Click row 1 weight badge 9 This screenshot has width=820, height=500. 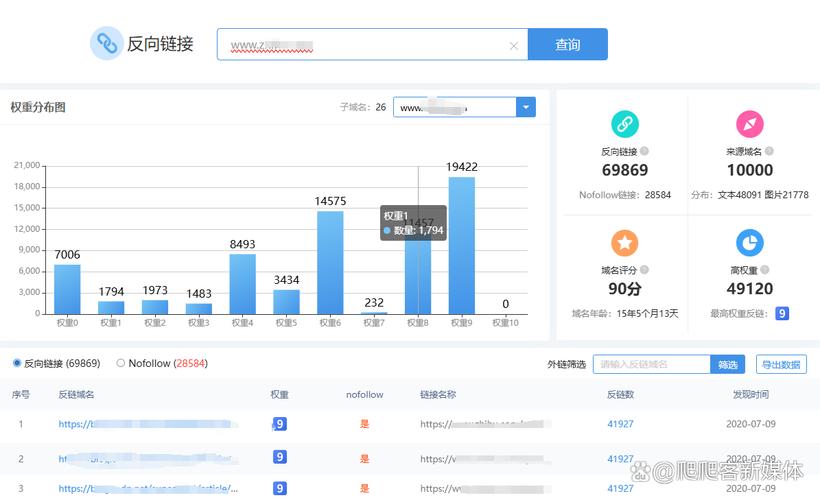coord(280,424)
